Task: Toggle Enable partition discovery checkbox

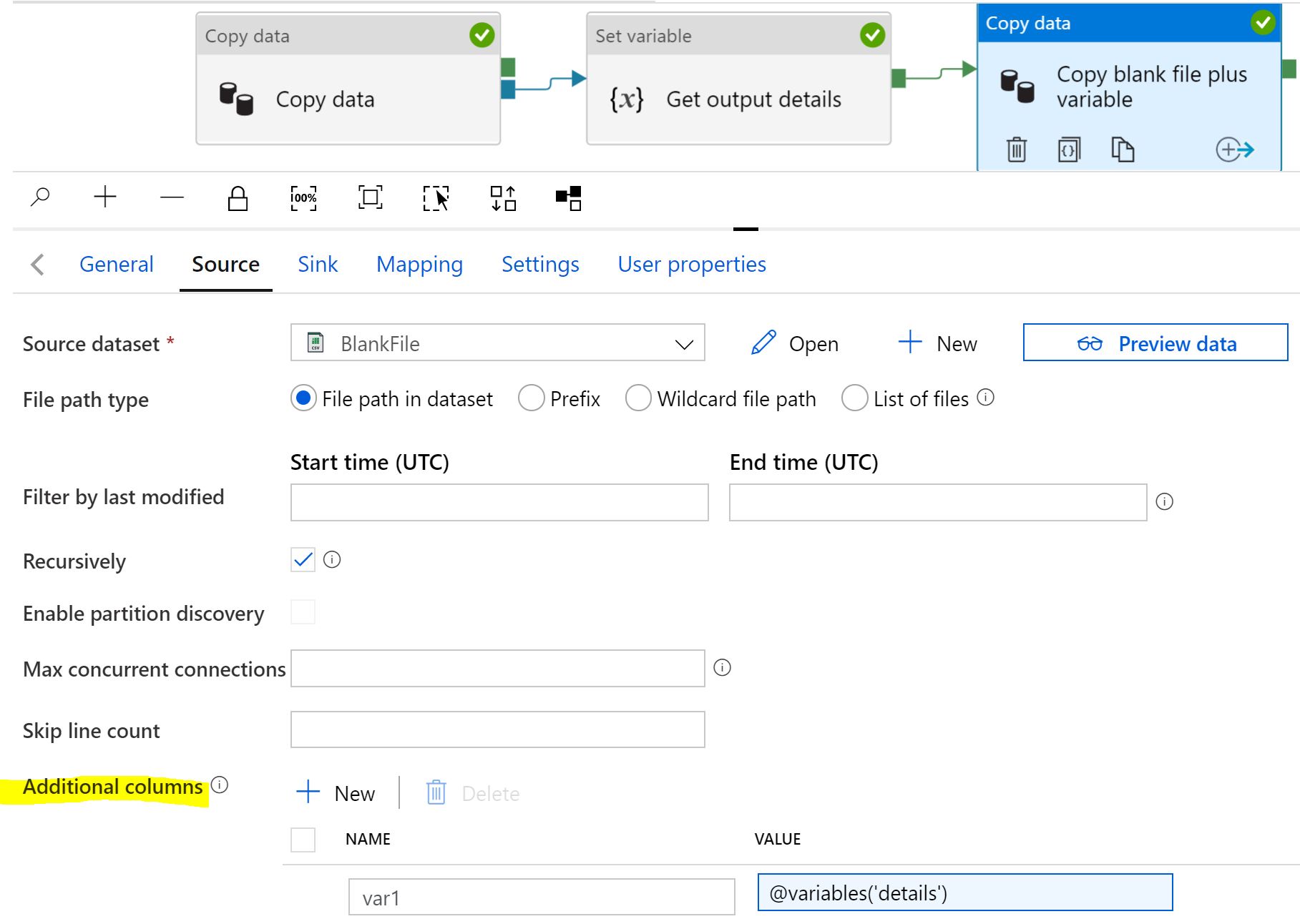Action: coord(303,612)
